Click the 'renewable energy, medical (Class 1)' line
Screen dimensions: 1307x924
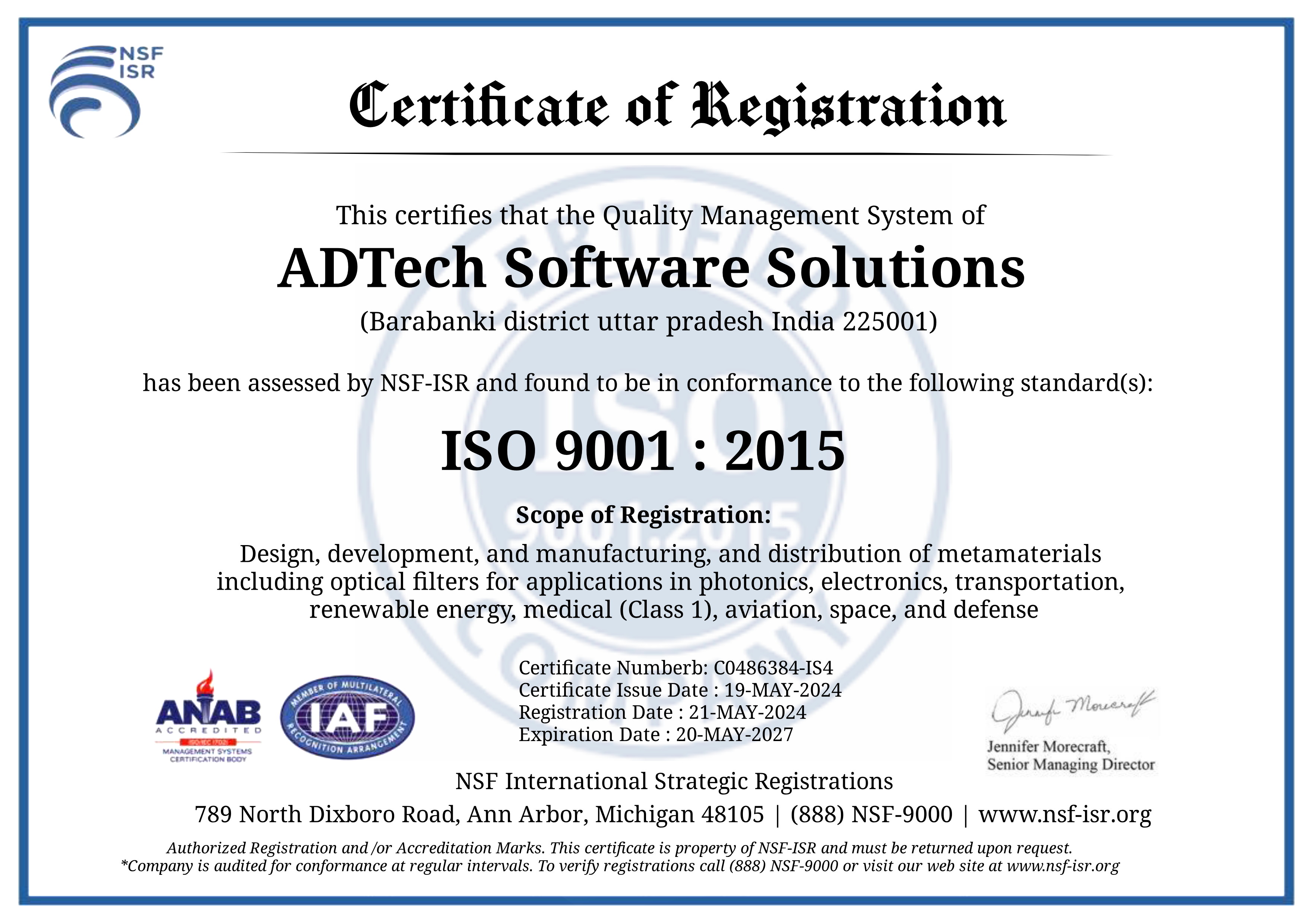673,610
